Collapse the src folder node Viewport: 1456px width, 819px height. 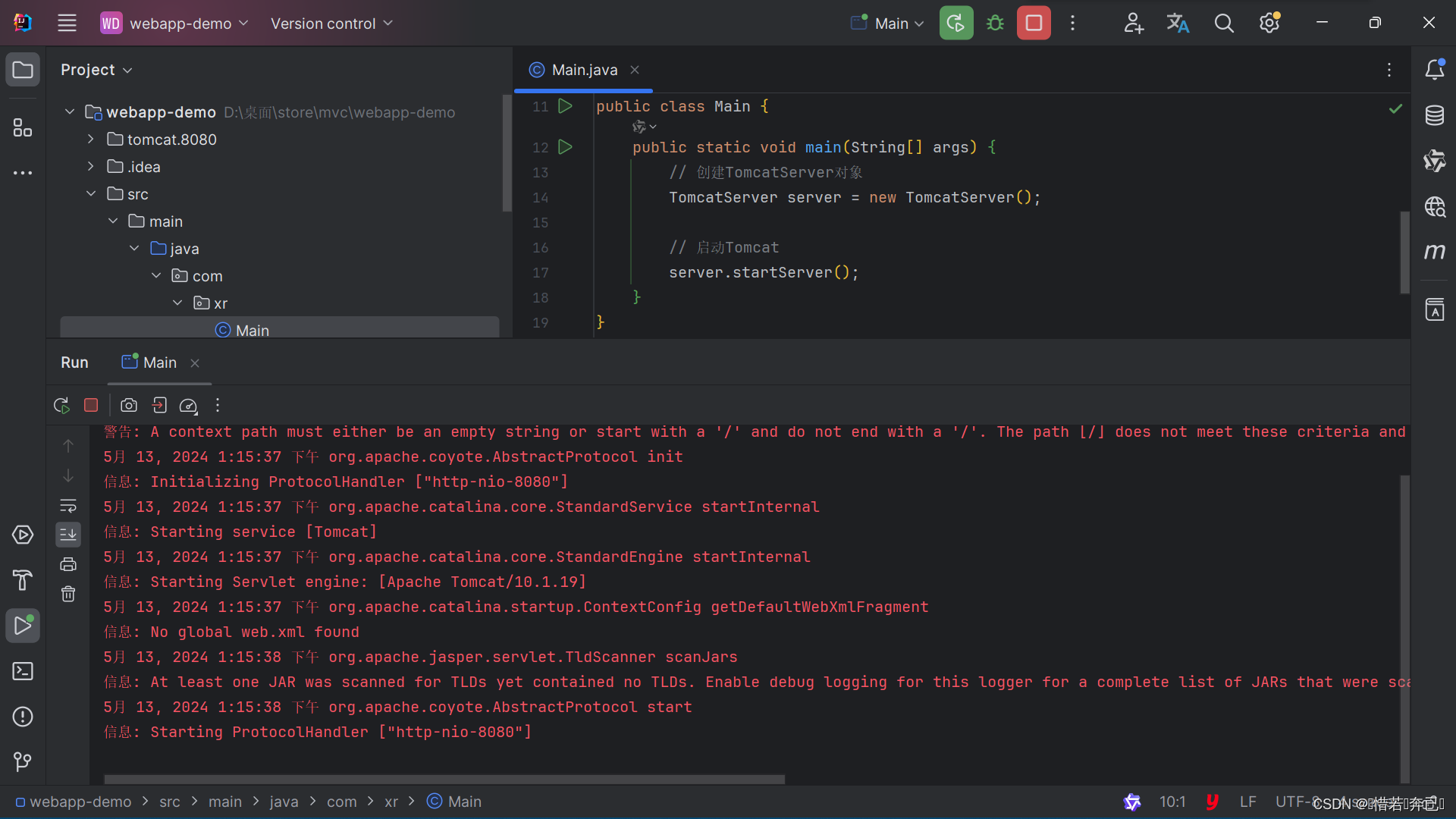click(91, 194)
